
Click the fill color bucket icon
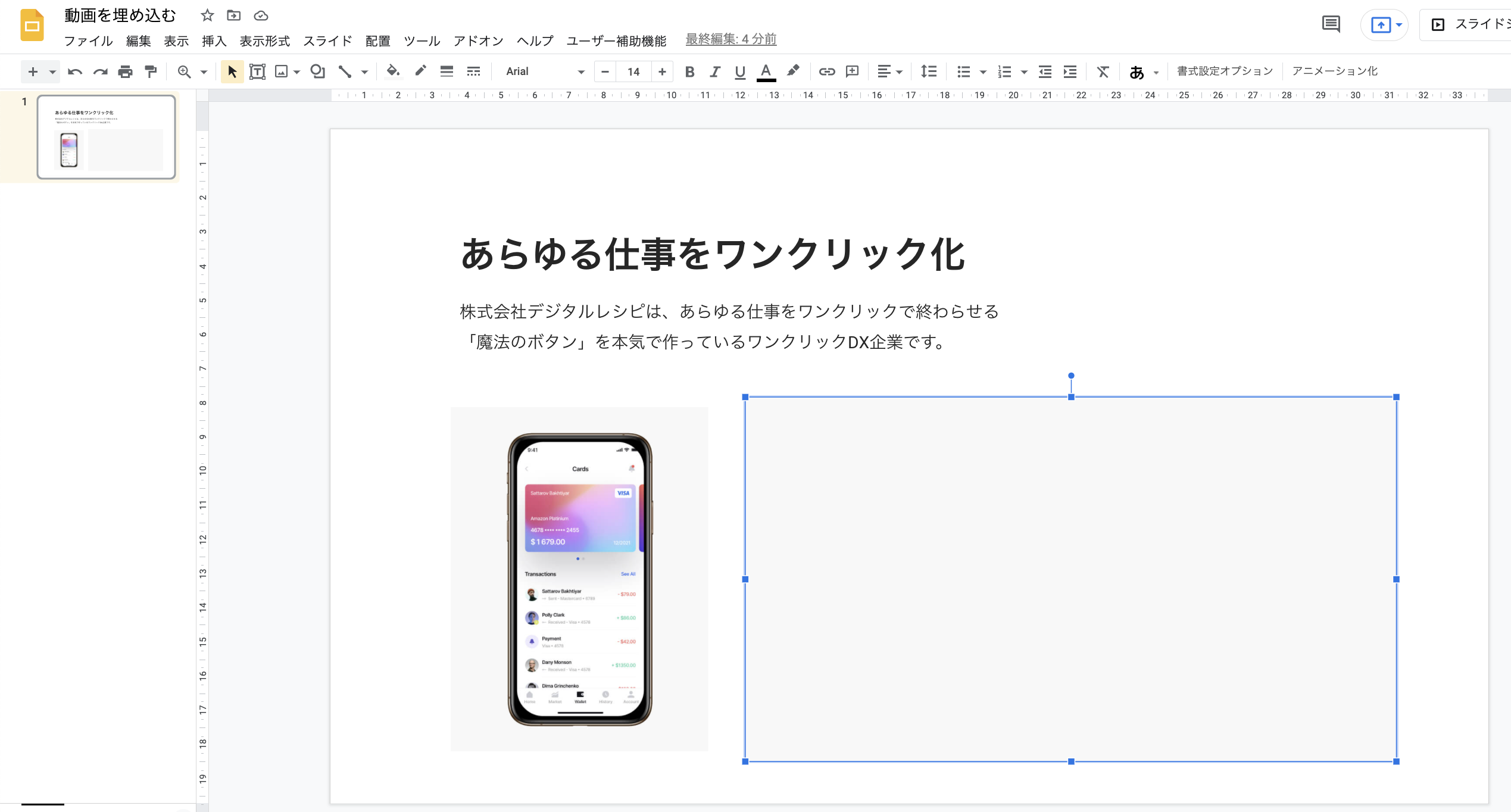[392, 71]
